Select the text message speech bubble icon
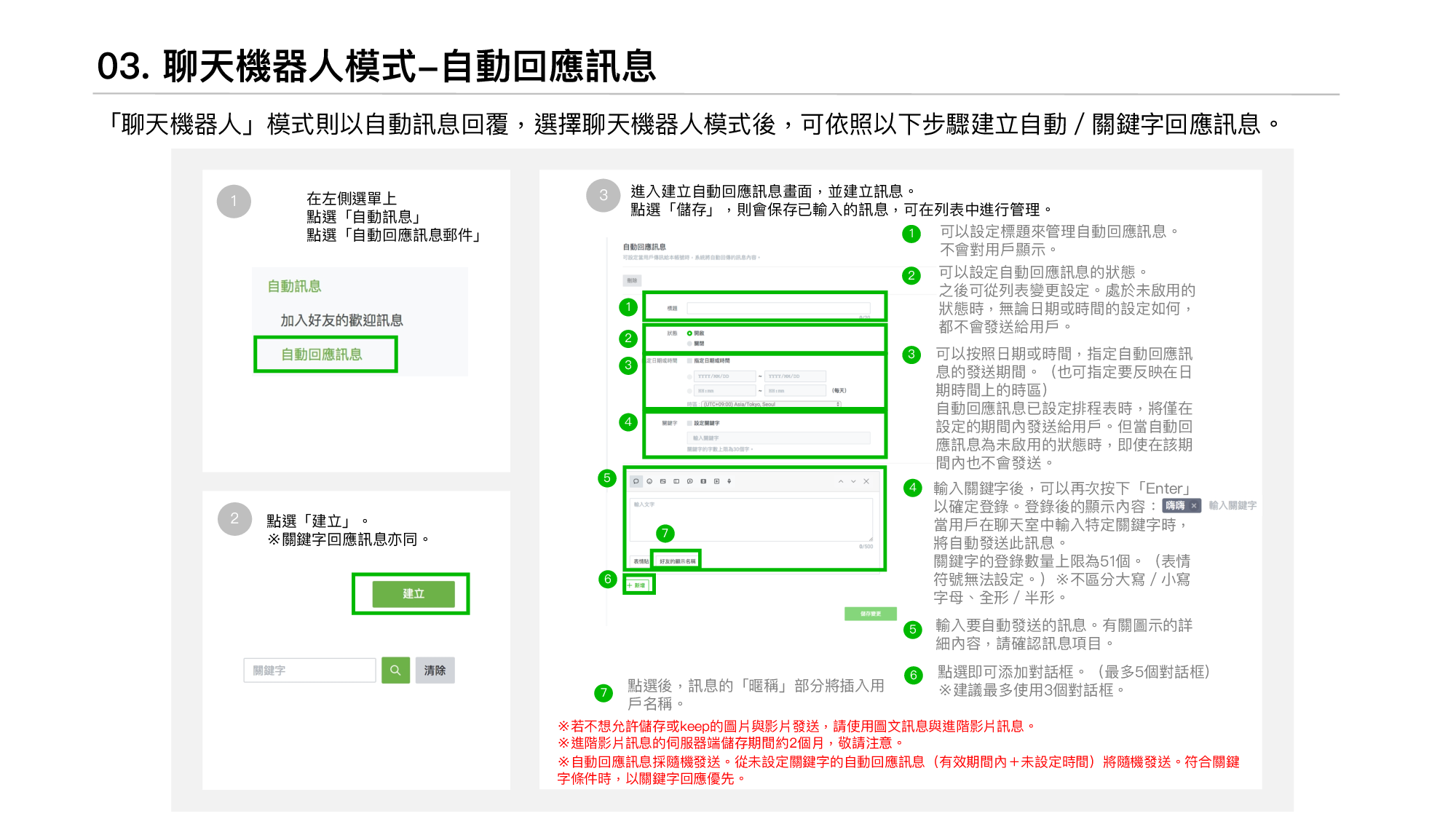 pyautogui.click(x=636, y=481)
